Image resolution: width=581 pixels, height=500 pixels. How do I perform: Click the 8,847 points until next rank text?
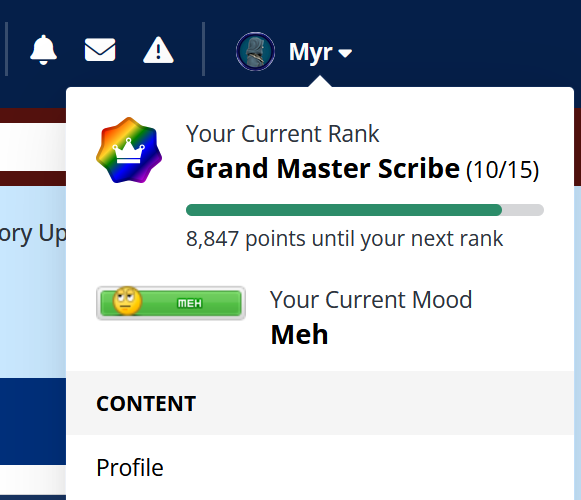pyautogui.click(x=345, y=239)
